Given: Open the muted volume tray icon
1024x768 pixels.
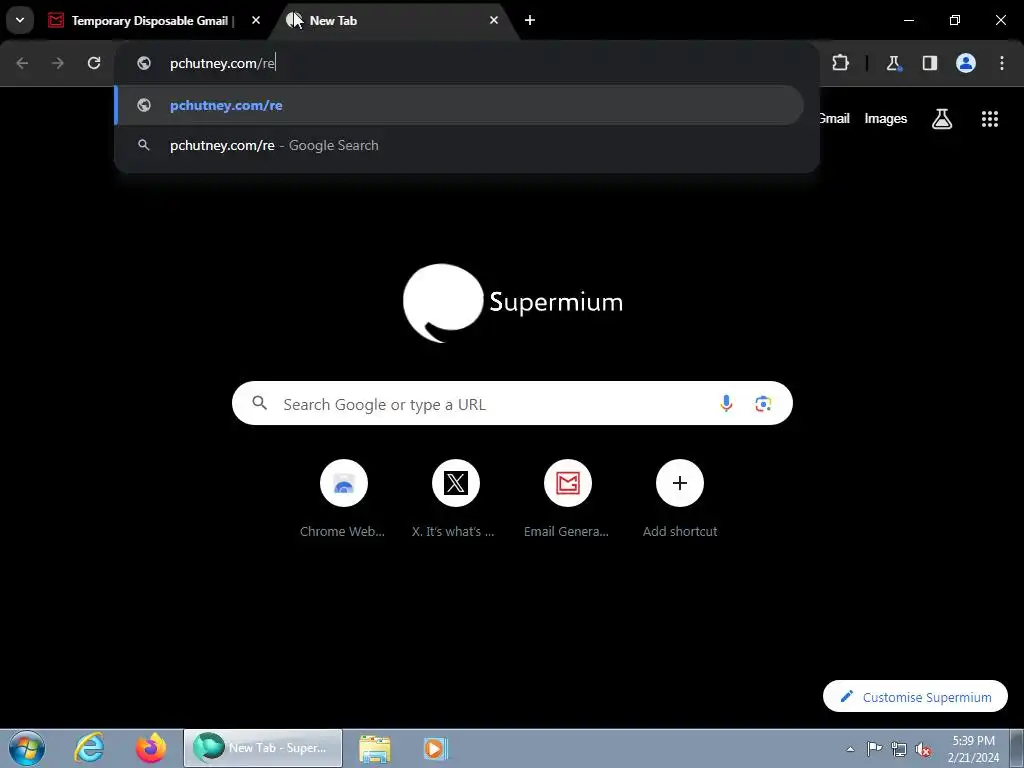Looking at the screenshot, I should (923, 749).
